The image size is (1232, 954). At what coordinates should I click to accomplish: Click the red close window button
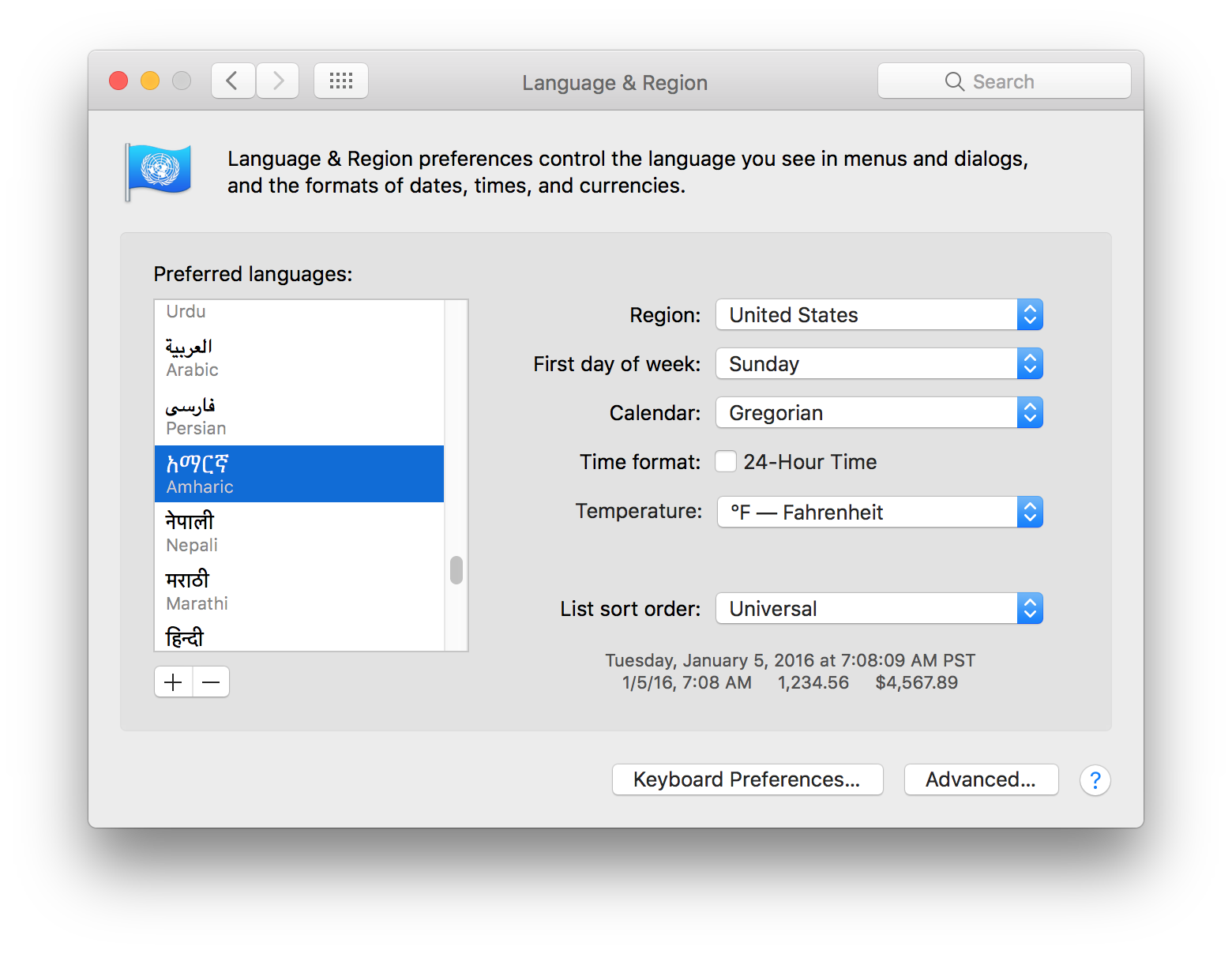click(x=118, y=81)
